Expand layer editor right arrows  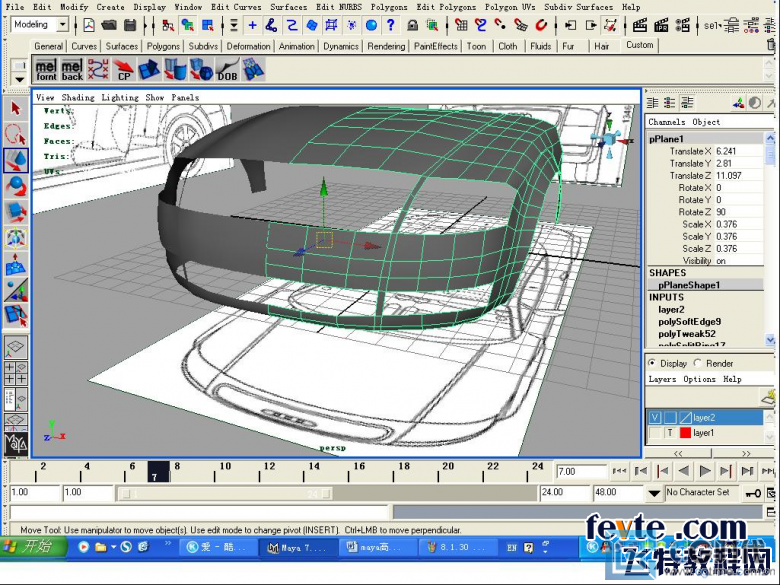[x=745, y=453]
